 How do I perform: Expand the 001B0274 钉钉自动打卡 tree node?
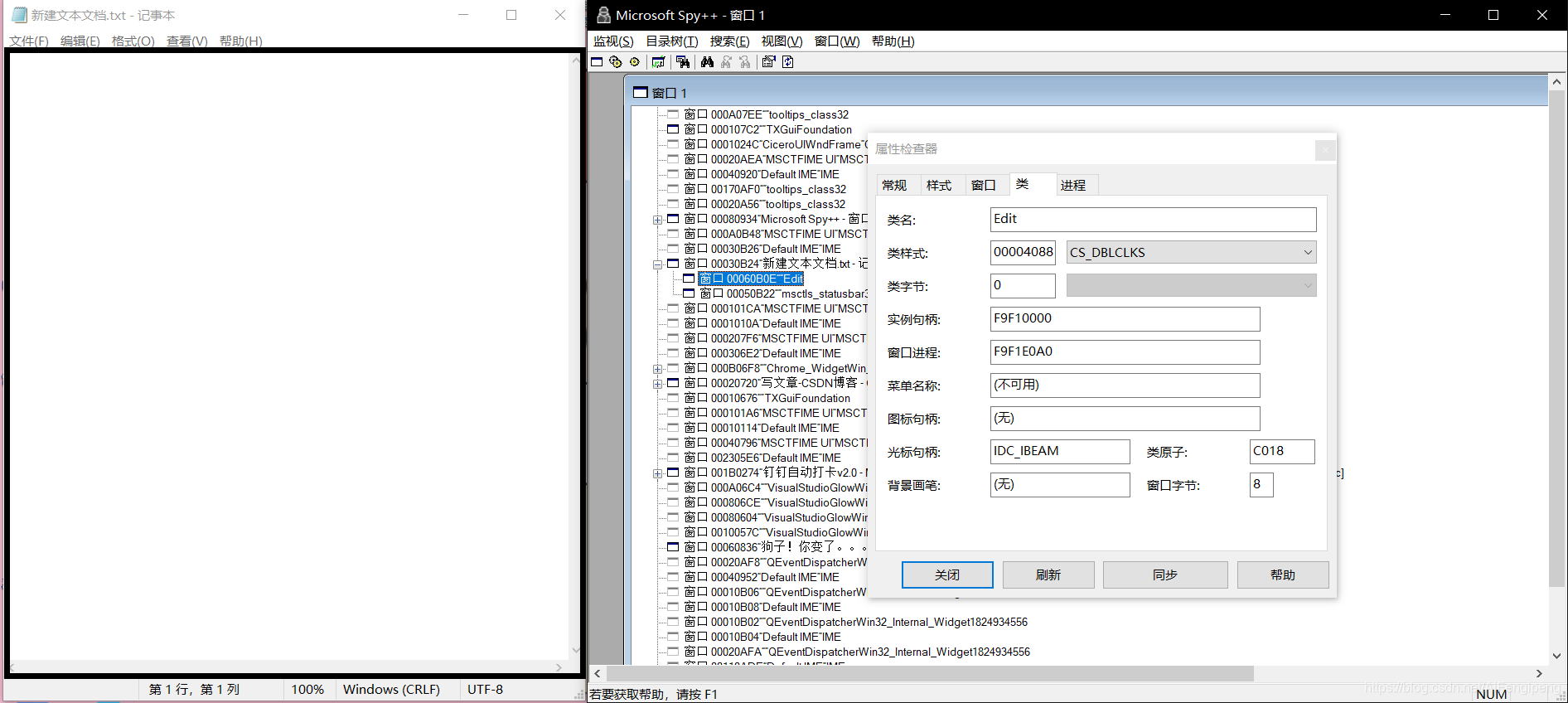(x=657, y=473)
